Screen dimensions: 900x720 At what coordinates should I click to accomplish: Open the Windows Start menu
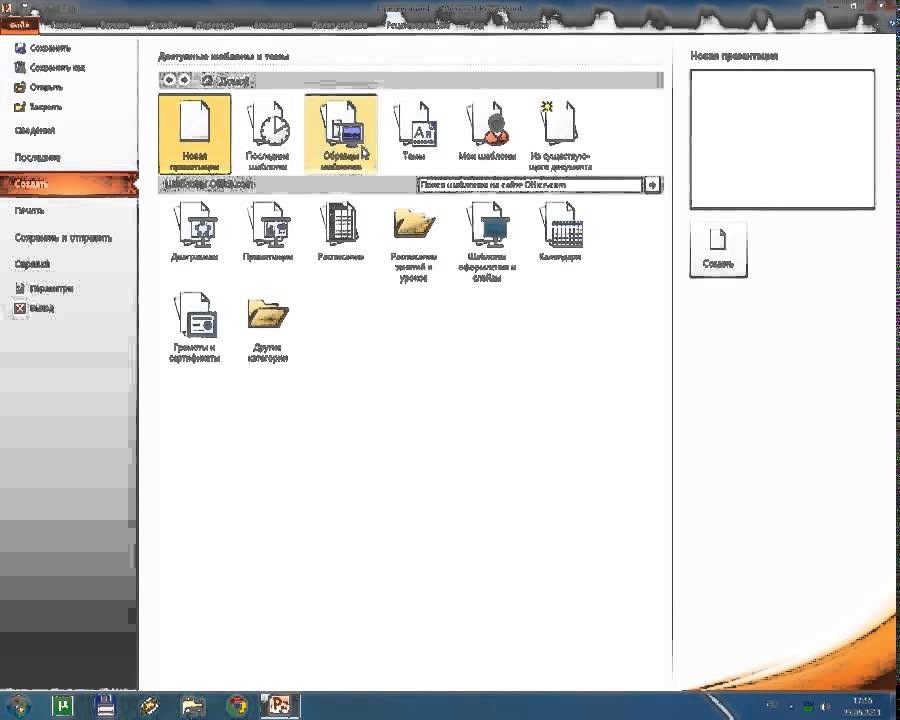19,706
